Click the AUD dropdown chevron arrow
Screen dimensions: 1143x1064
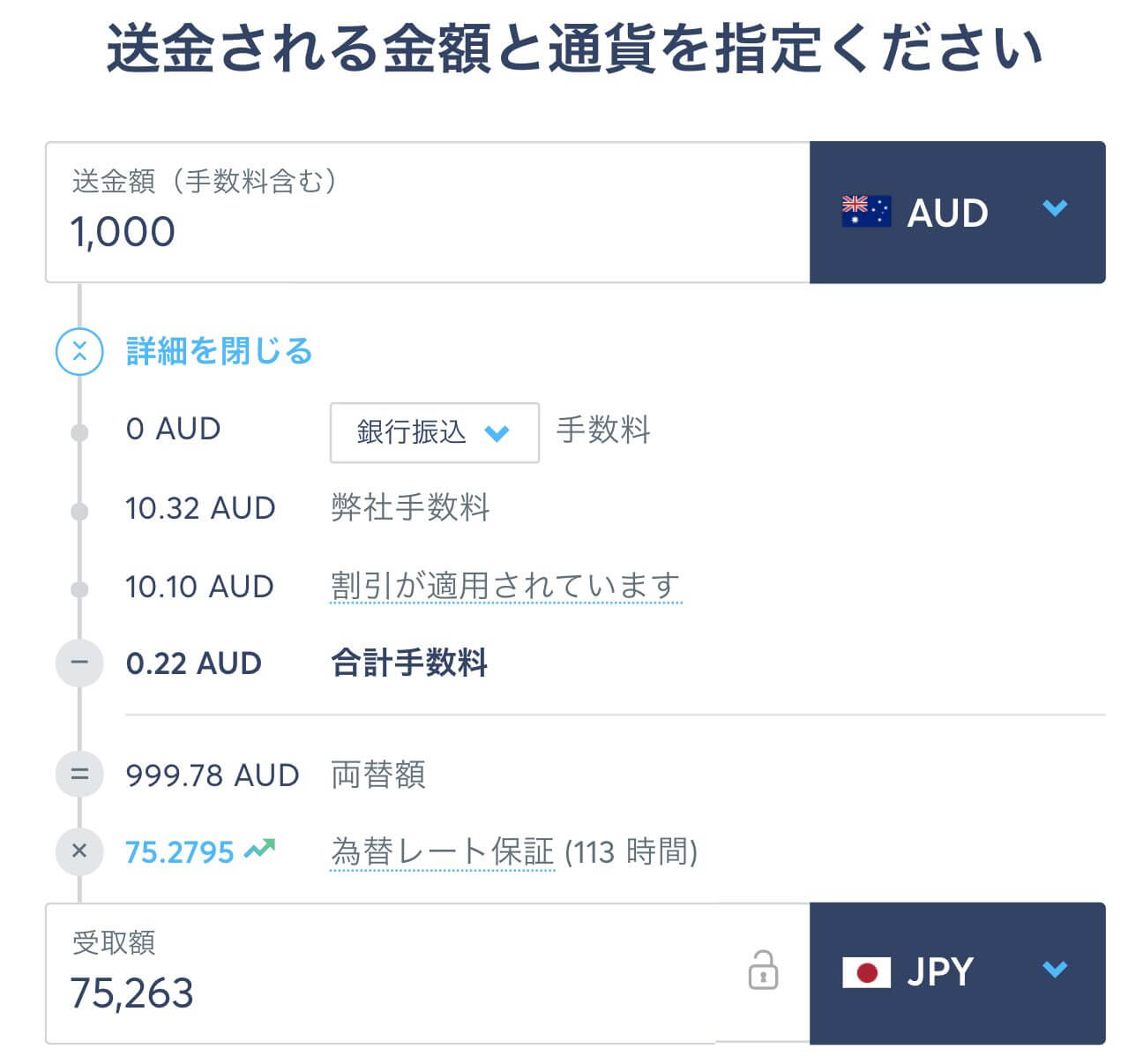click(x=1055, y=209)
